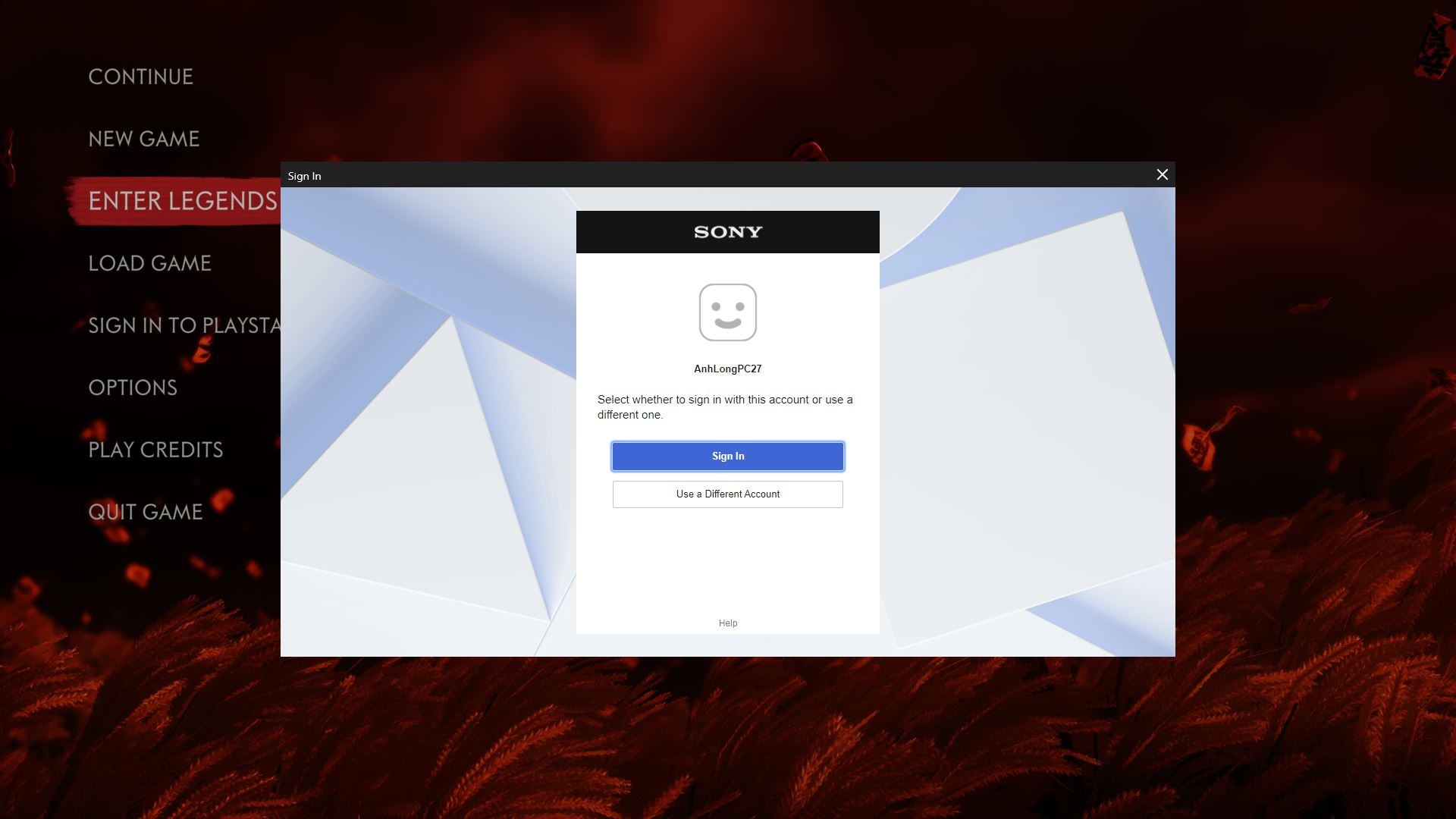Click PLAY CREDITS menu item
Screen dimensions: 1456x819
156,449
